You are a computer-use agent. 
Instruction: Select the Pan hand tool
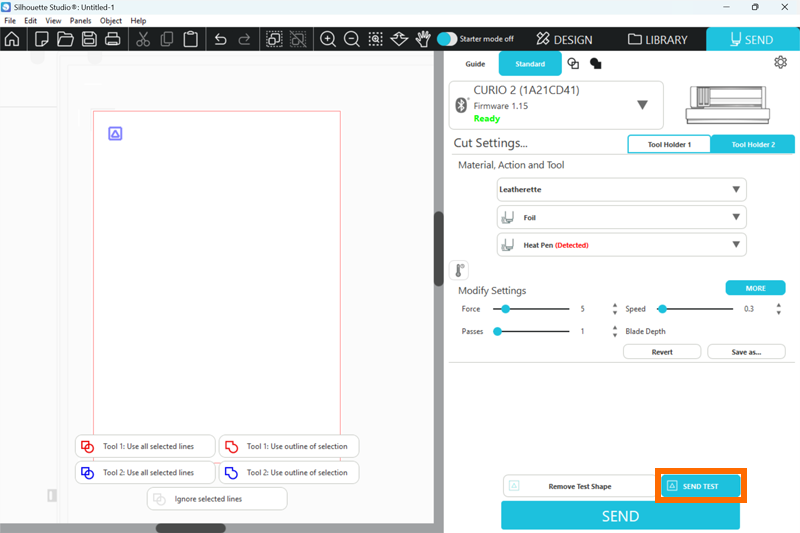(423, 39)
